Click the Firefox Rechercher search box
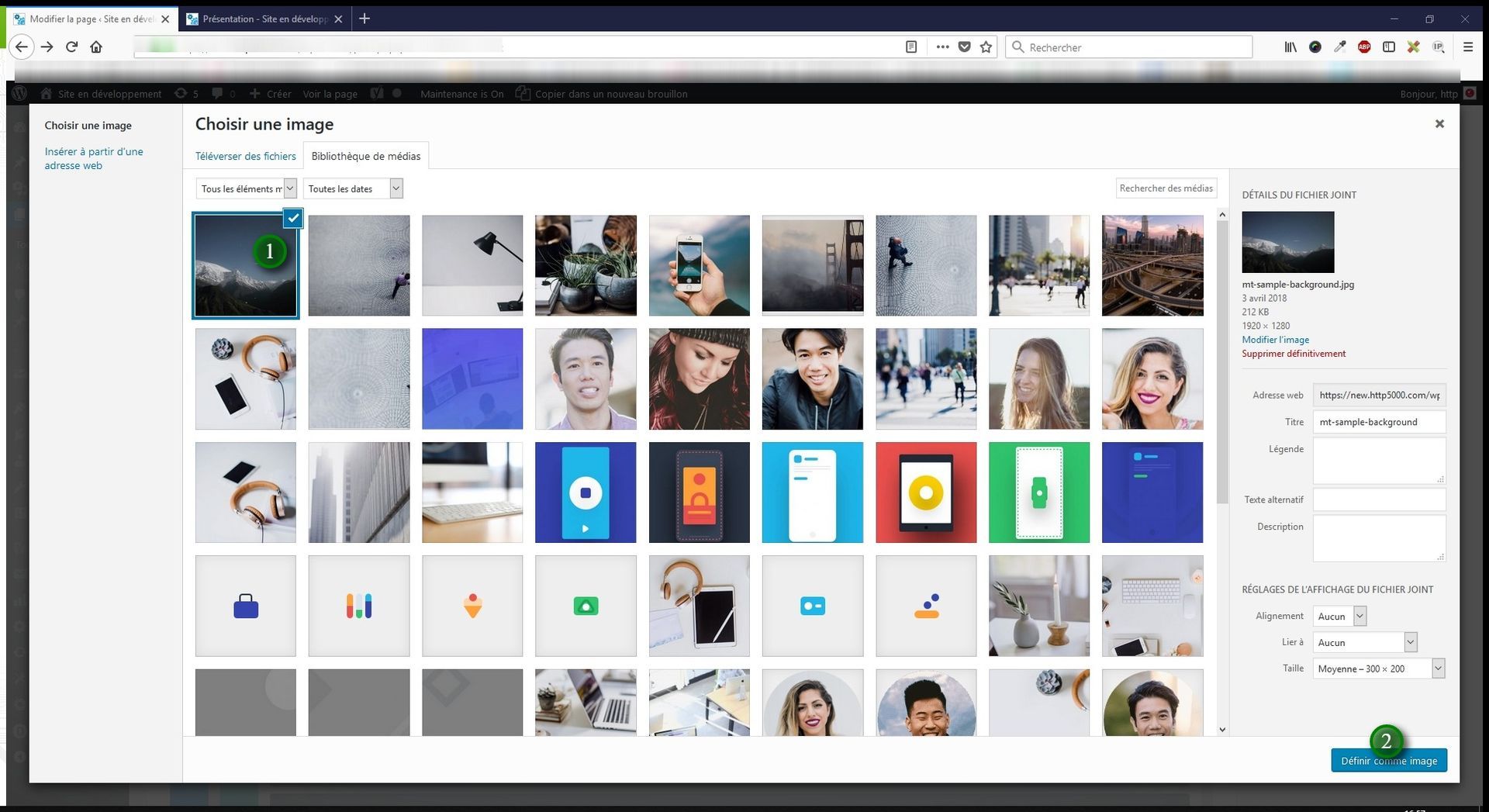The image size is (1489, 812). (x=1129, y=47)
